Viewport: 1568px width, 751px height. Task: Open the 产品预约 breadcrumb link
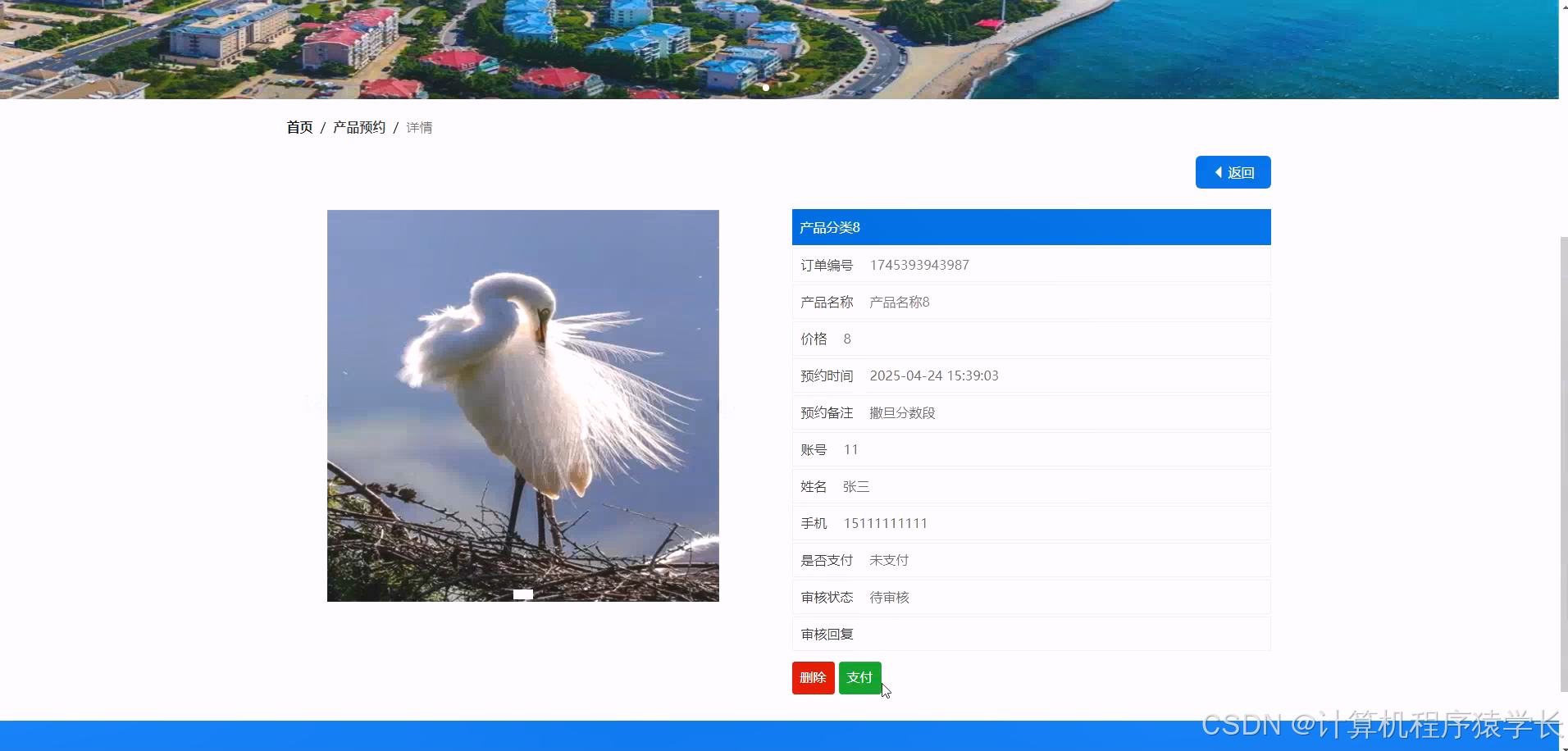click(358, 127)
